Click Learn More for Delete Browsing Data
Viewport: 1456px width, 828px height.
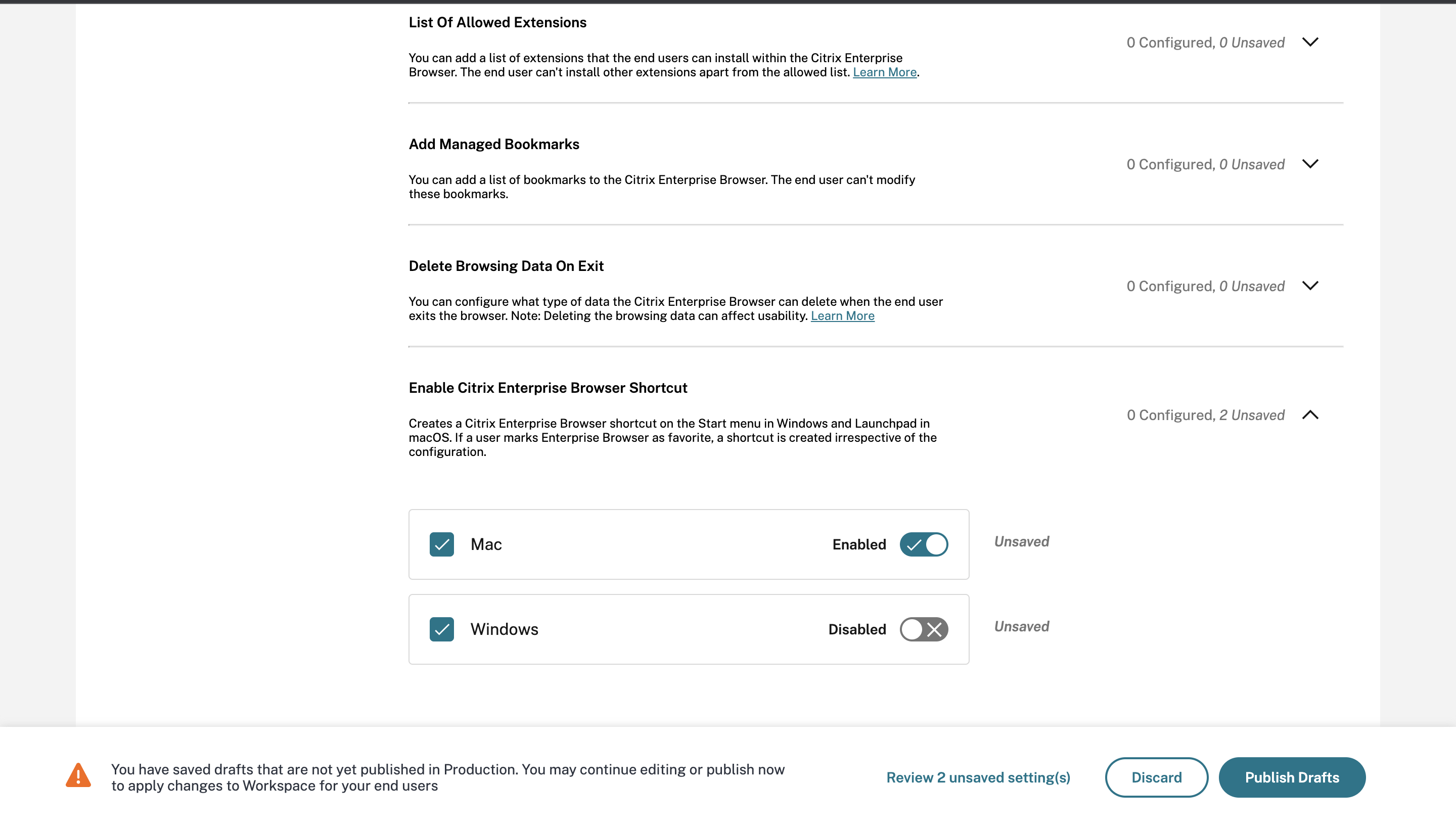pos(842,315)
